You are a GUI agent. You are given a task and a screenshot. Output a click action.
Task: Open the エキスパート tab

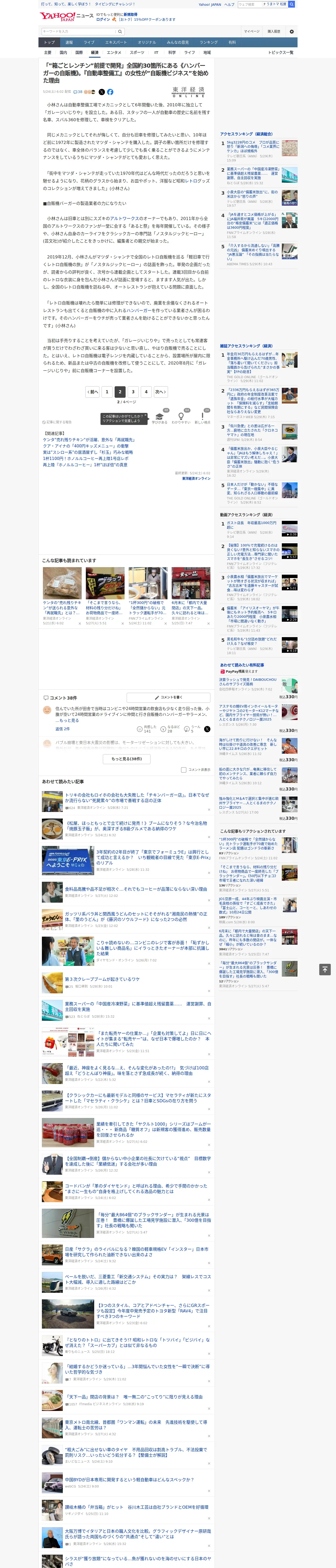click(x=116, y=43)
